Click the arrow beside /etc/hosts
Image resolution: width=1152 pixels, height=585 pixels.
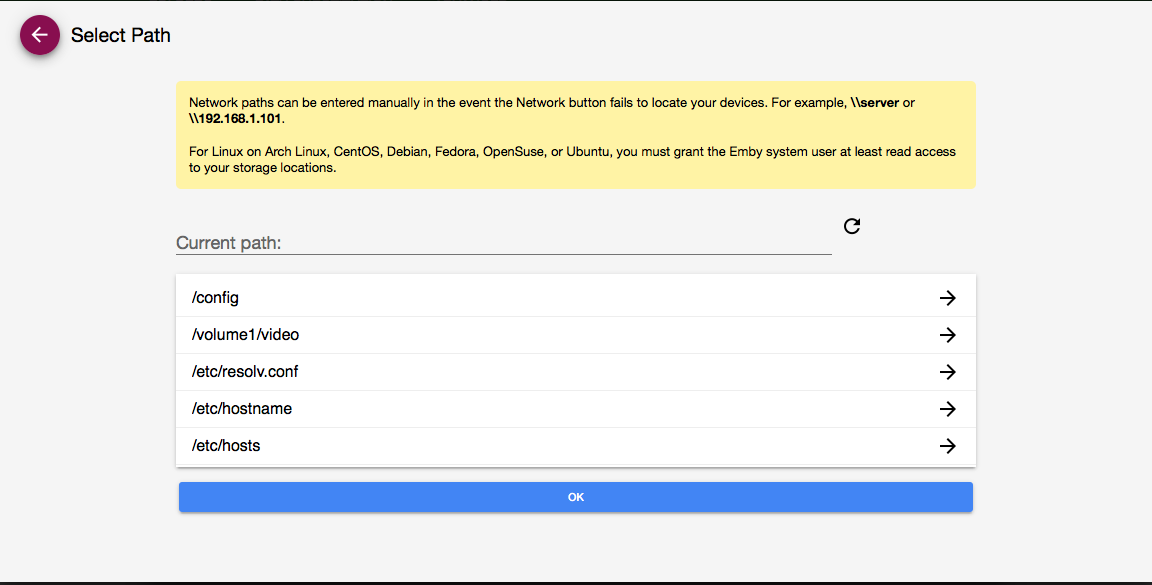tap(947, 446)
